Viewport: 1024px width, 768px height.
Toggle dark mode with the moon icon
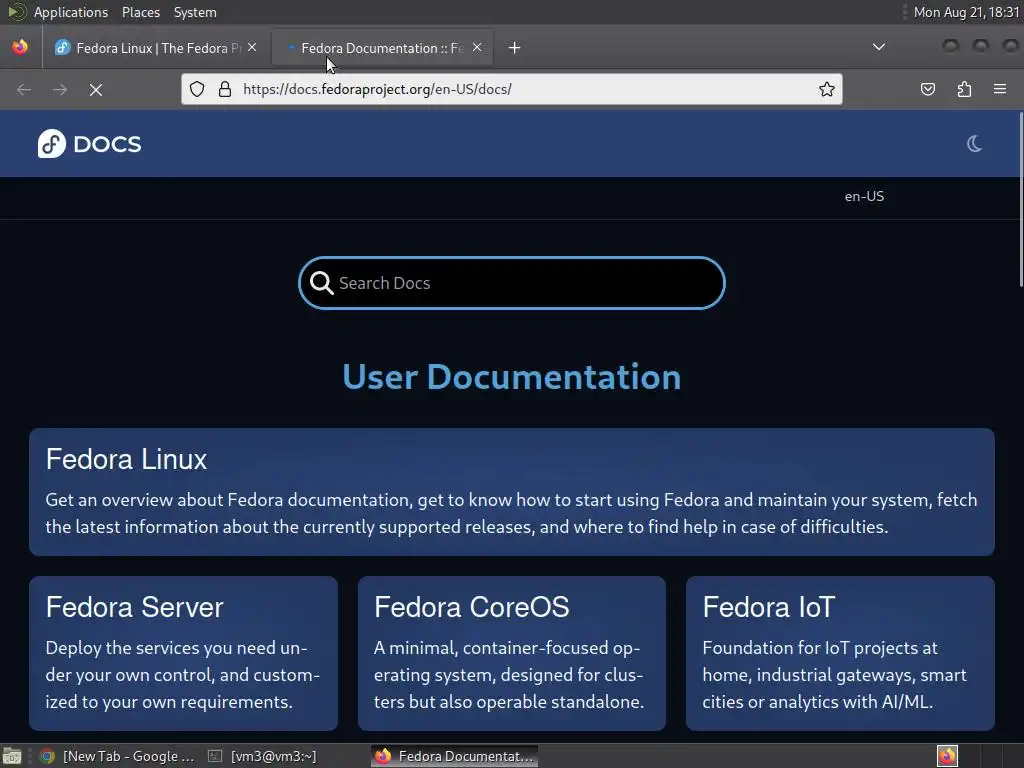(x=974, y=144)
